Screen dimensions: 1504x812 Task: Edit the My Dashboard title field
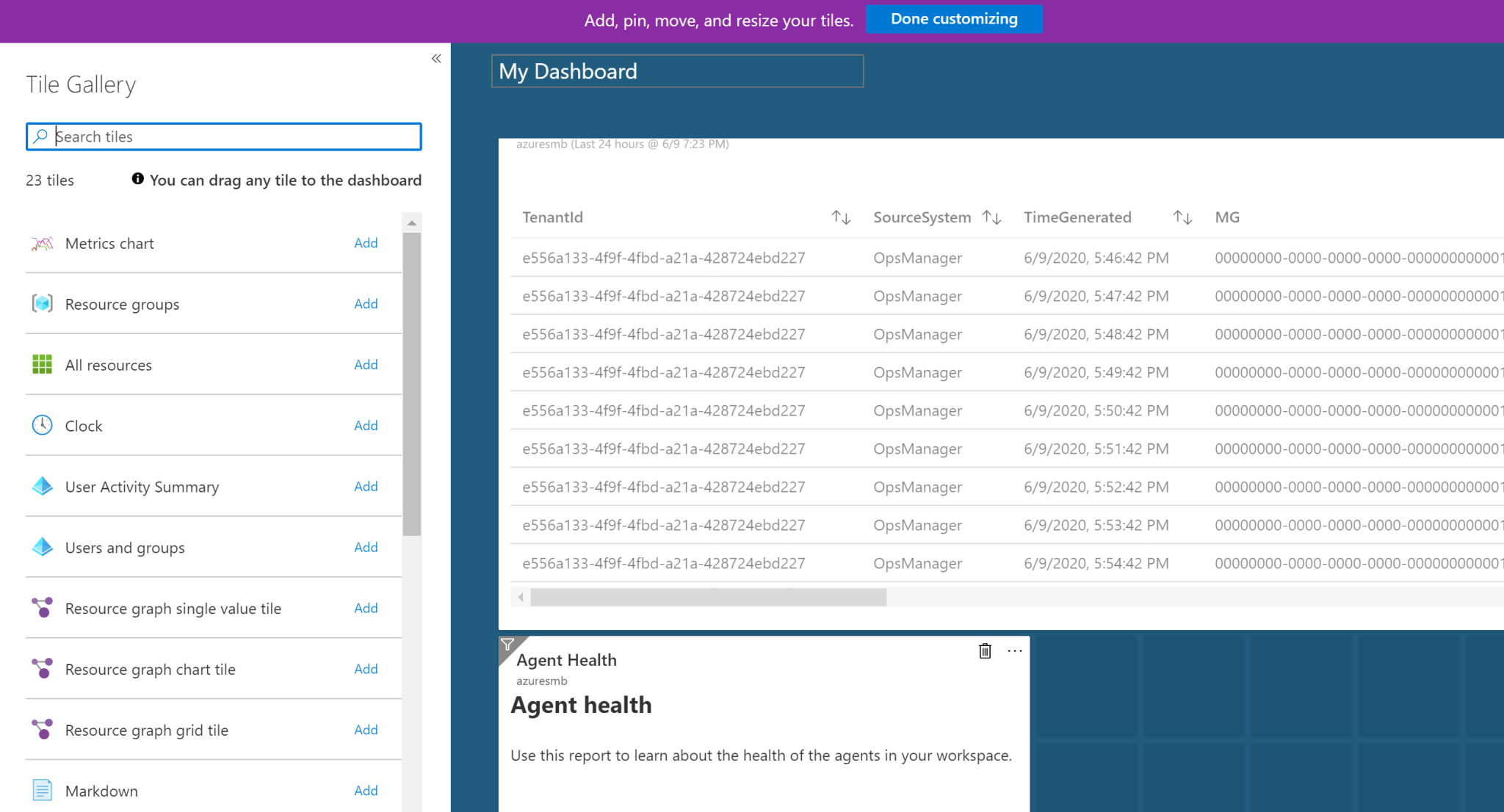(x=676, y=70)
